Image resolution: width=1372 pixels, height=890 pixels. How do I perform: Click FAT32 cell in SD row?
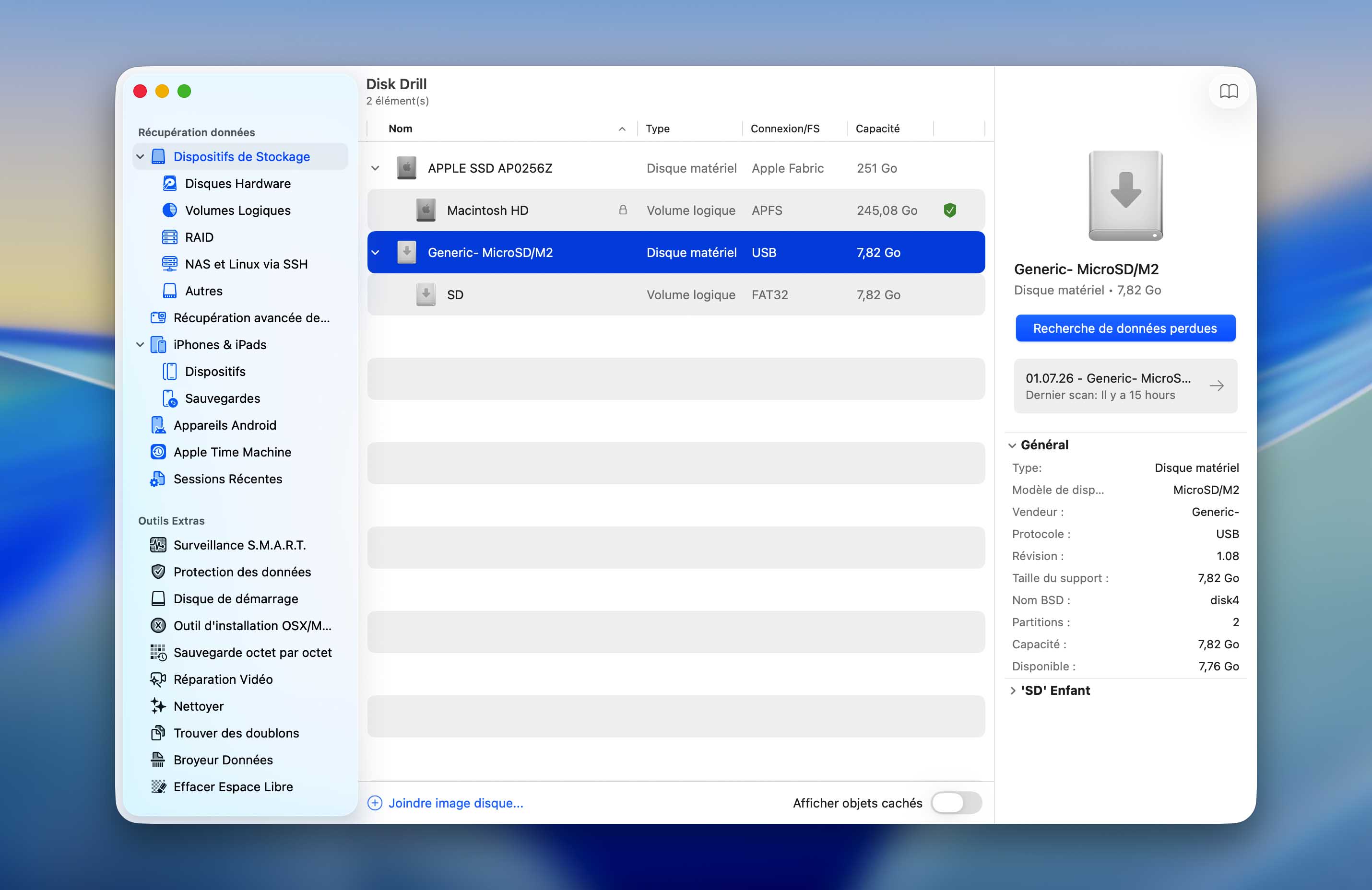(769, 294)
